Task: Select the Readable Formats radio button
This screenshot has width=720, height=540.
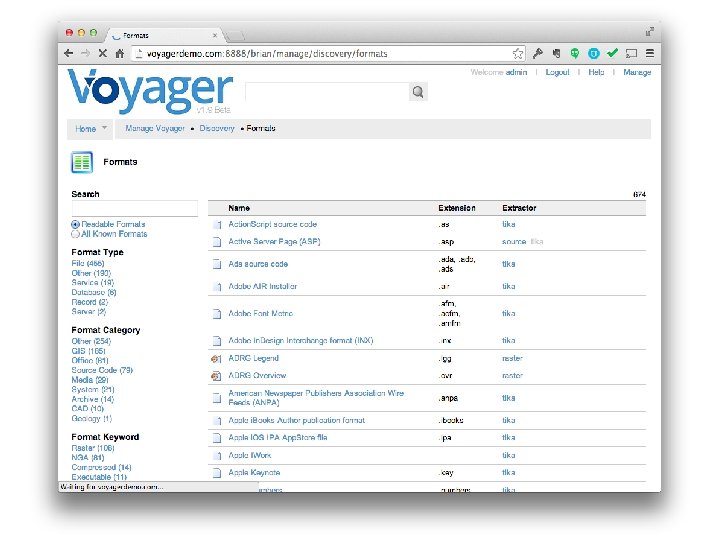Action: pos(75,225)
